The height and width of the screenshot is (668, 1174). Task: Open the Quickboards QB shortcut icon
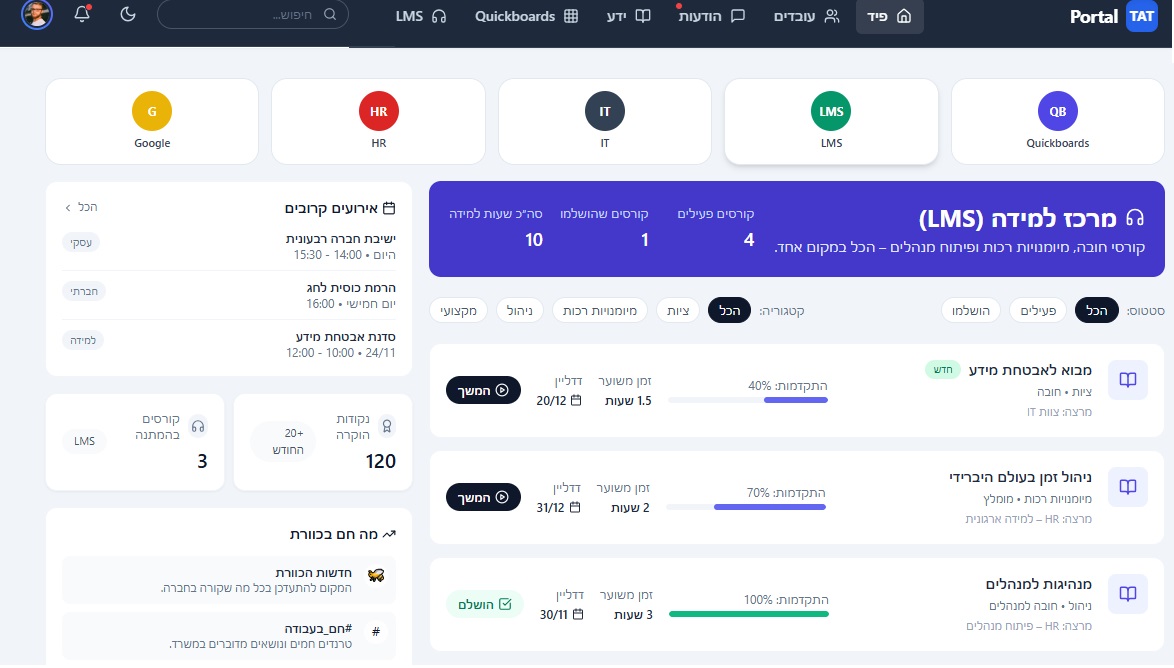click(1057, 111)
